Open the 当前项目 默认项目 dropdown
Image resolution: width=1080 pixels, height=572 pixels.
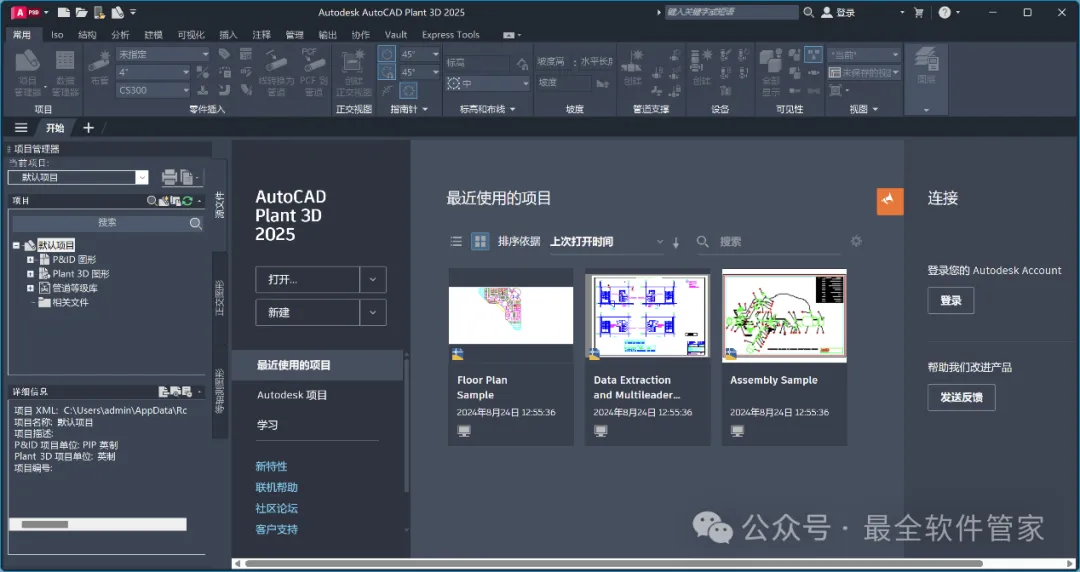pos(142,177)
